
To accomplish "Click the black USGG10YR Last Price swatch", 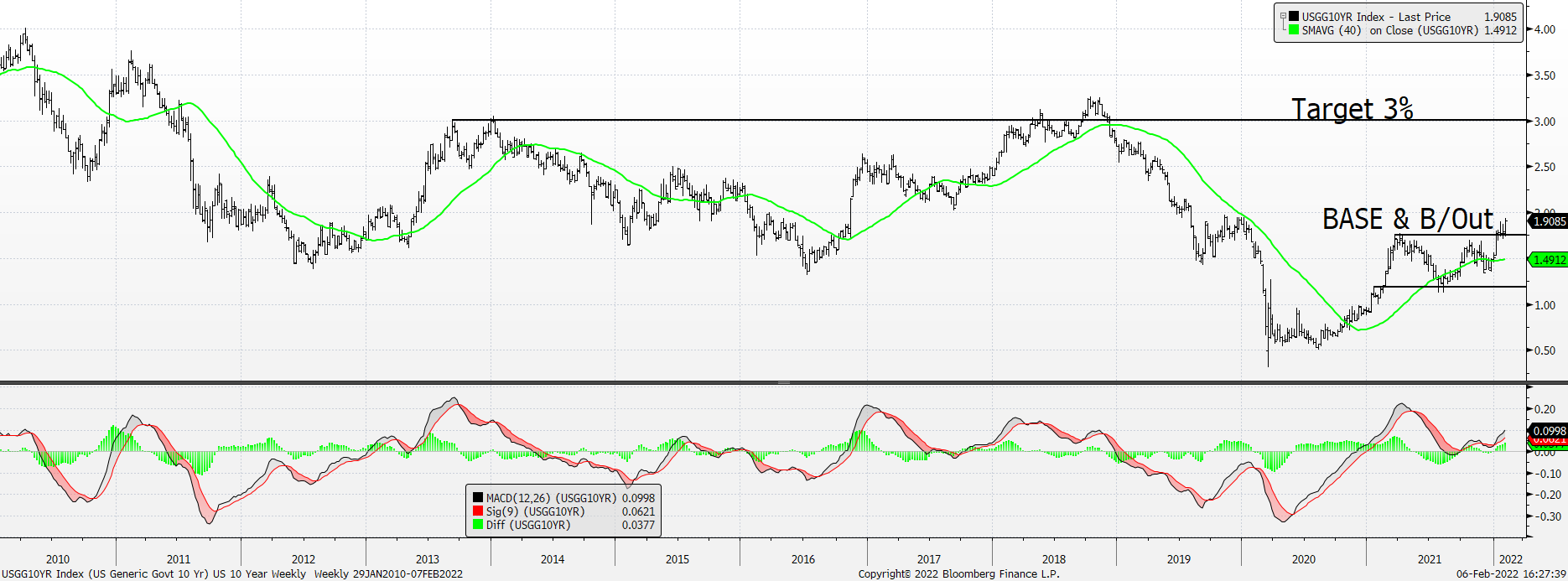I will 1294,17.
